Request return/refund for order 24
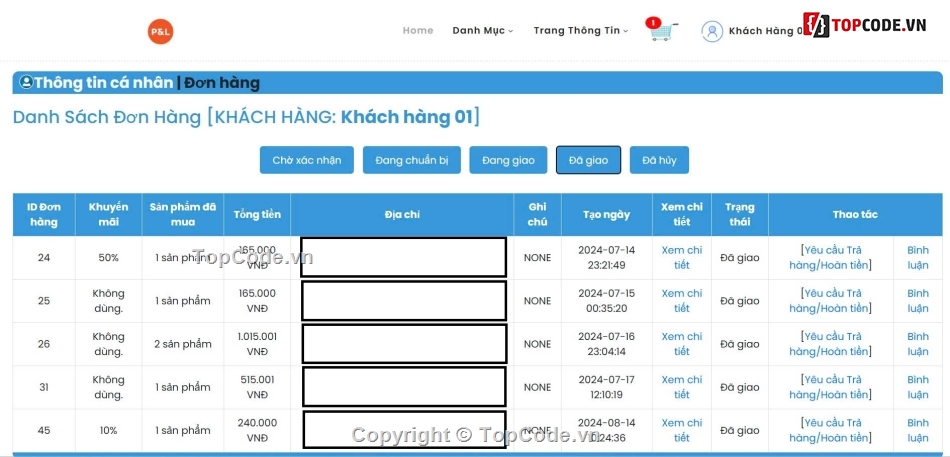950x457 pixels. [x=831, y=258]
